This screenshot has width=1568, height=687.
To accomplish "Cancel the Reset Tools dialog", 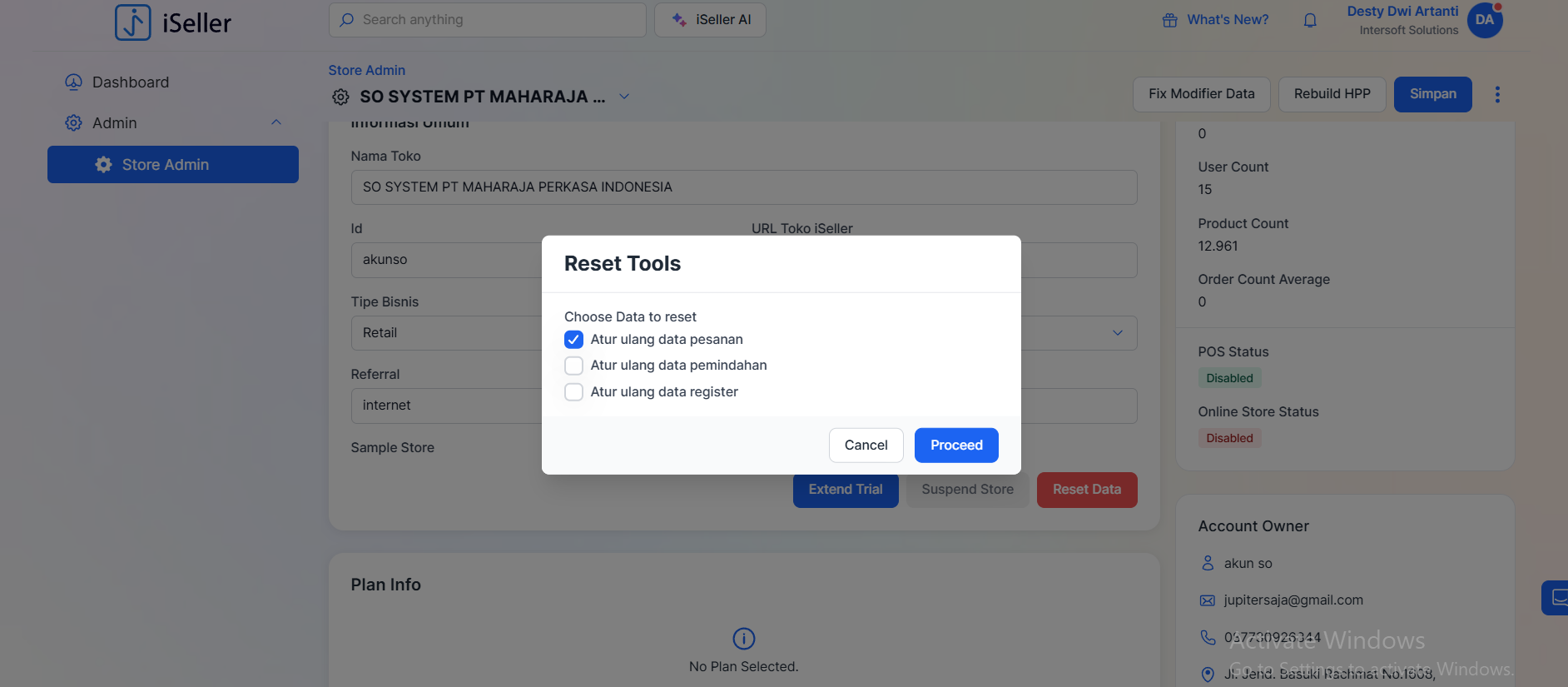I will (x=866, y=446).
